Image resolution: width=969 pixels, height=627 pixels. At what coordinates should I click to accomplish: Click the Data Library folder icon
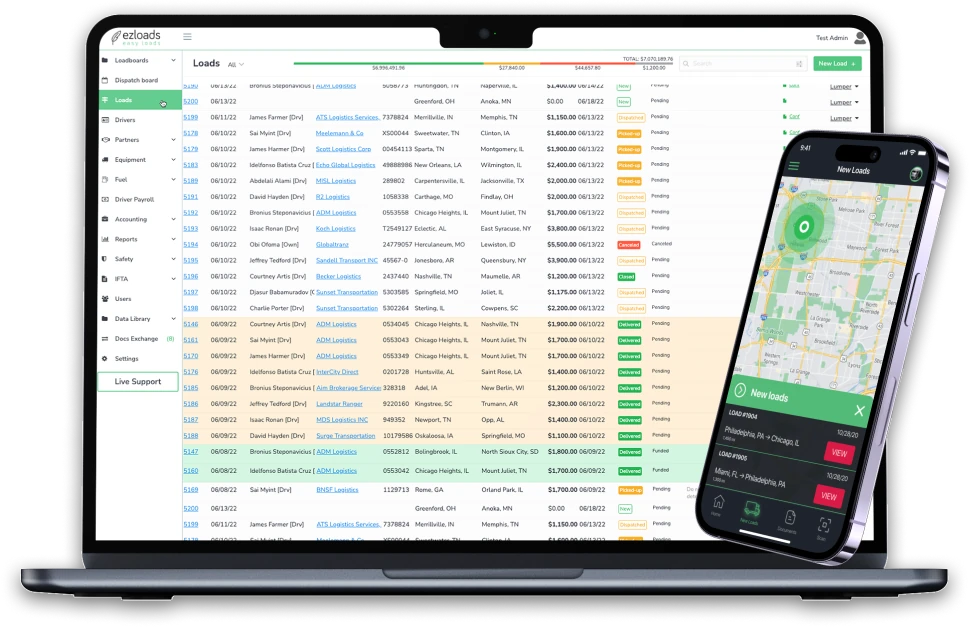[x=104, y=319]
